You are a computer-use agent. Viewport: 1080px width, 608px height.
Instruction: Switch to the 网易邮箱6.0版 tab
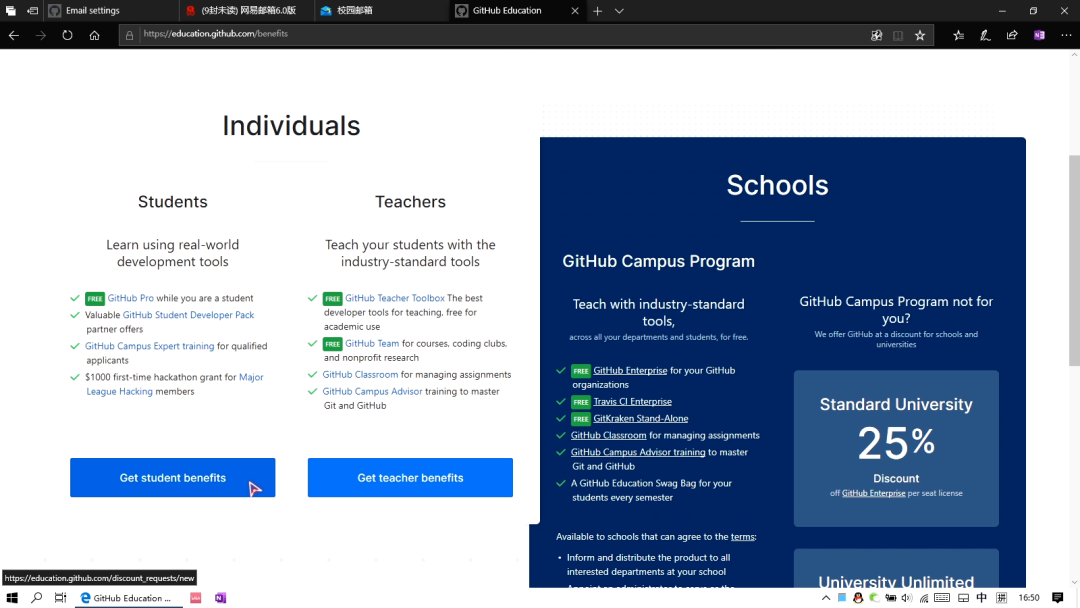pyautogui.click(x=247, y=11)
